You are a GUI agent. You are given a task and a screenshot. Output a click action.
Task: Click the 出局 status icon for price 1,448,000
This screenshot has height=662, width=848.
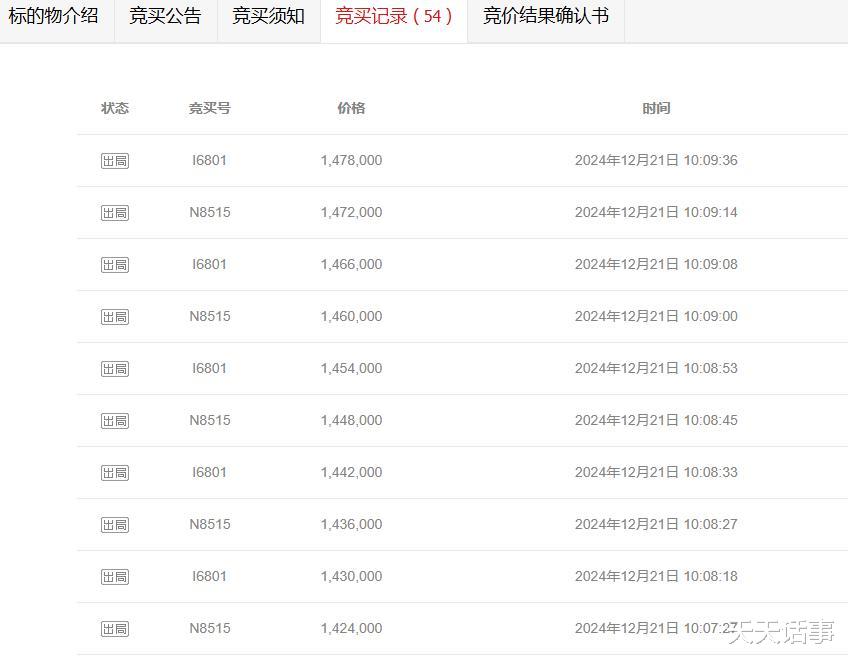pyautogui.click(x=115, y=421)
